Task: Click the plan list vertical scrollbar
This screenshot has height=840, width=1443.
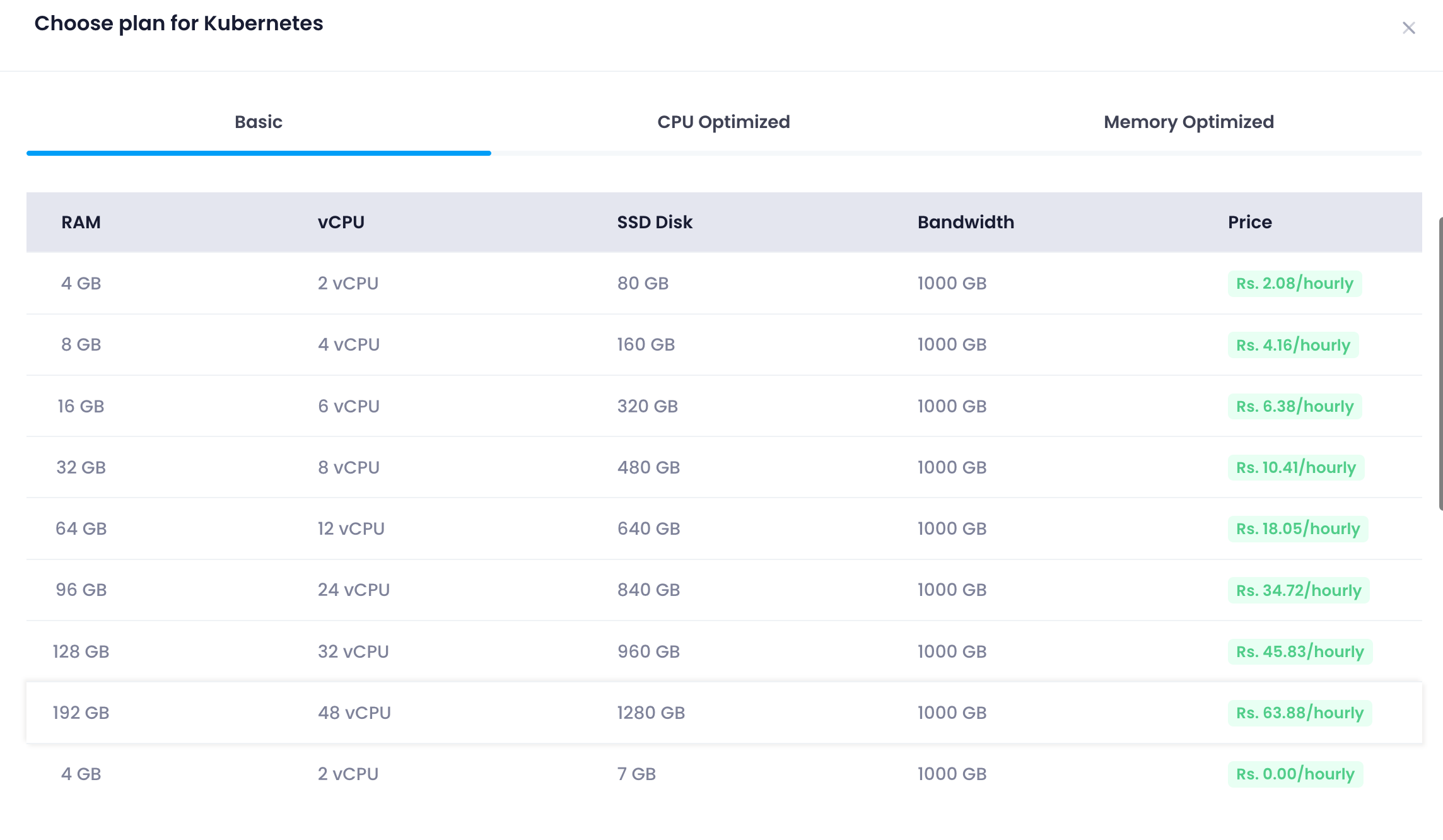Action: (1440, 363)
